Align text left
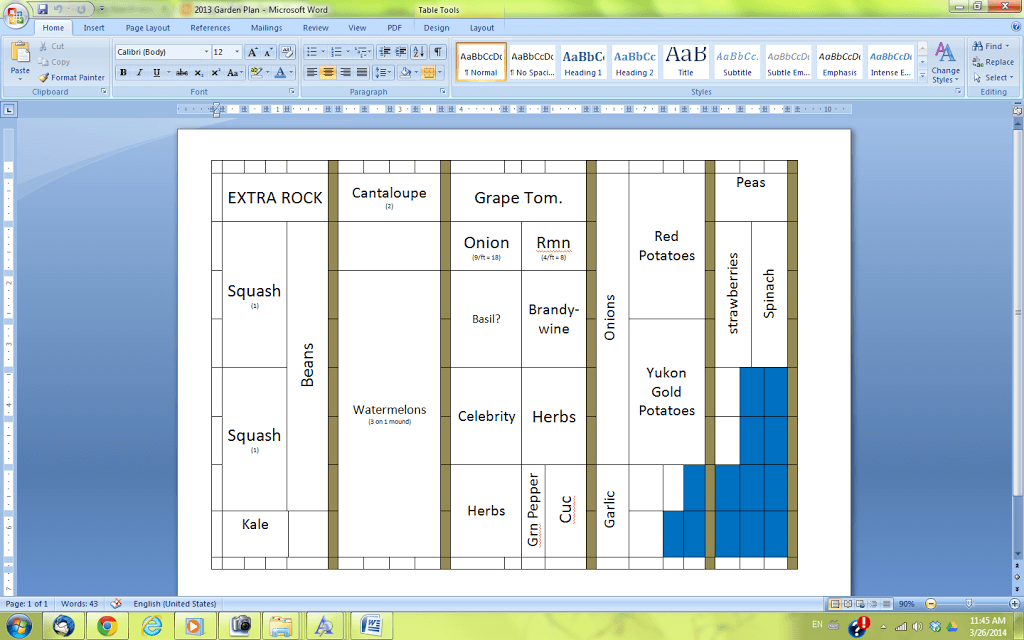The height and width of the screenshot is (640, 1024). click(x=312, y=72)
